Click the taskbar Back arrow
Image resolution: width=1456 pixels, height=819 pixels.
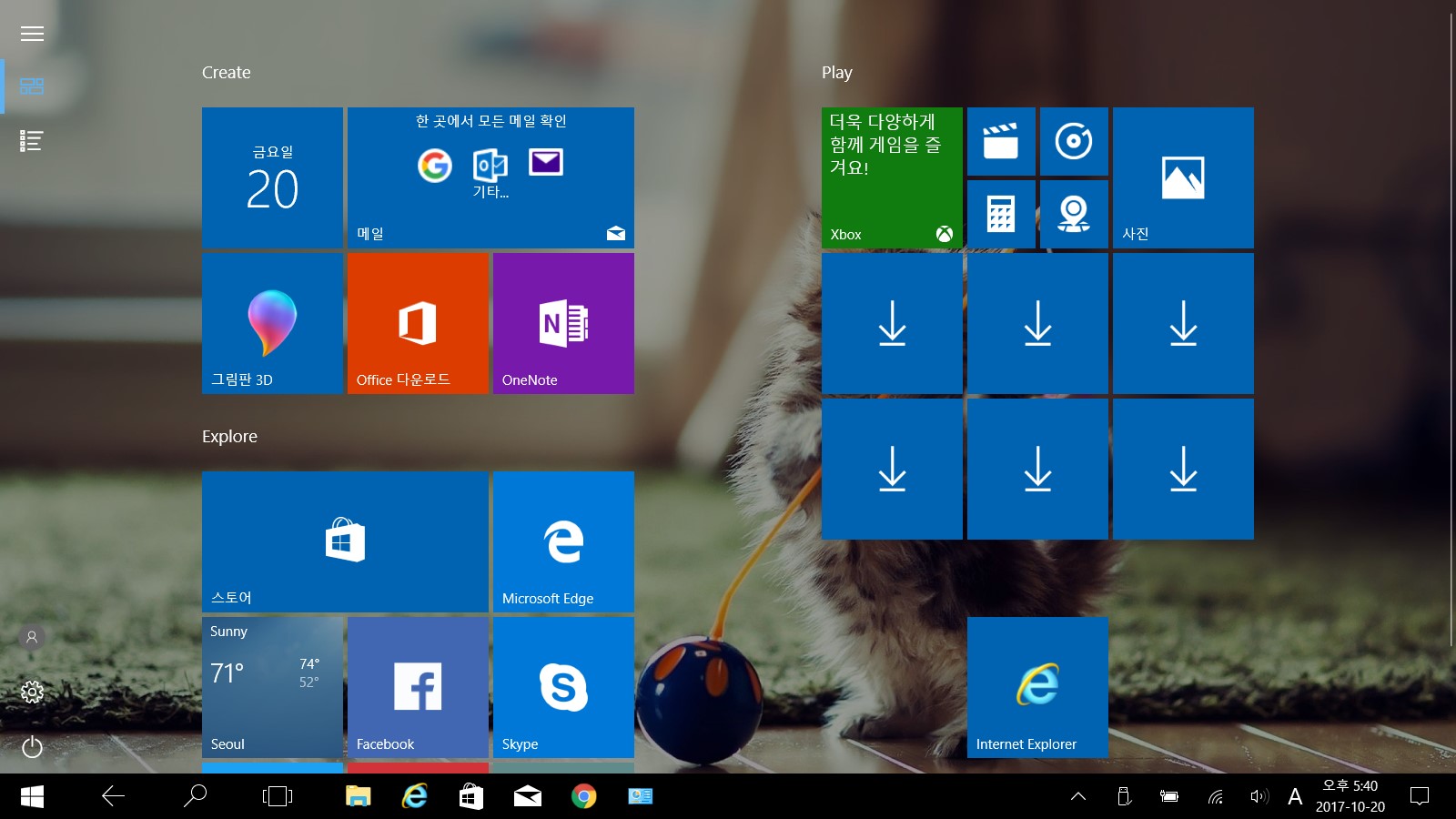(x=113, y=796)
